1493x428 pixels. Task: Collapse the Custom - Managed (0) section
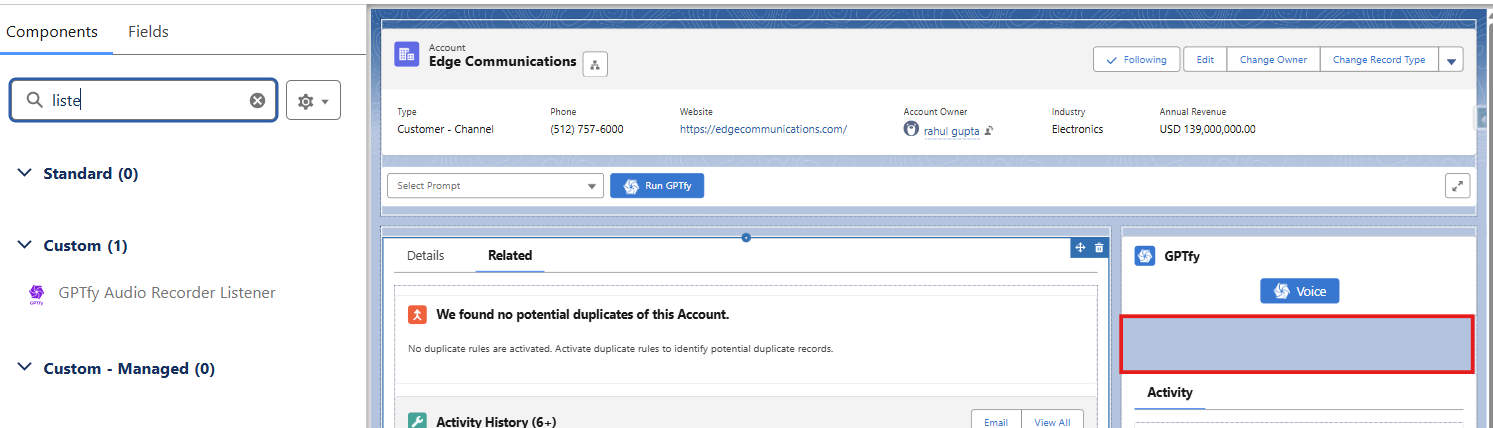click(x=26, y=368)
